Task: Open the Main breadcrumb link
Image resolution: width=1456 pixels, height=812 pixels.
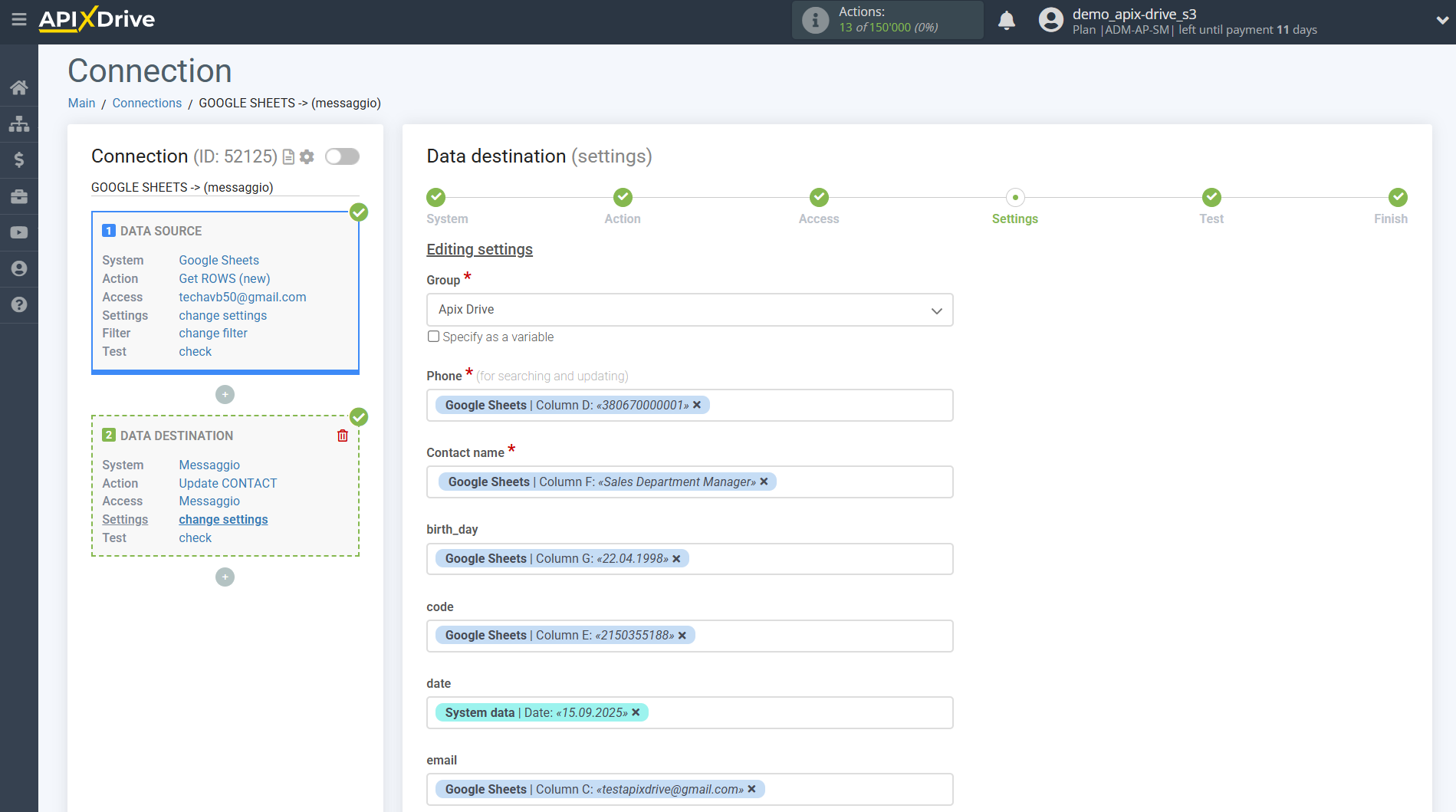Action: pyautogui.click(x=81, y=103)
